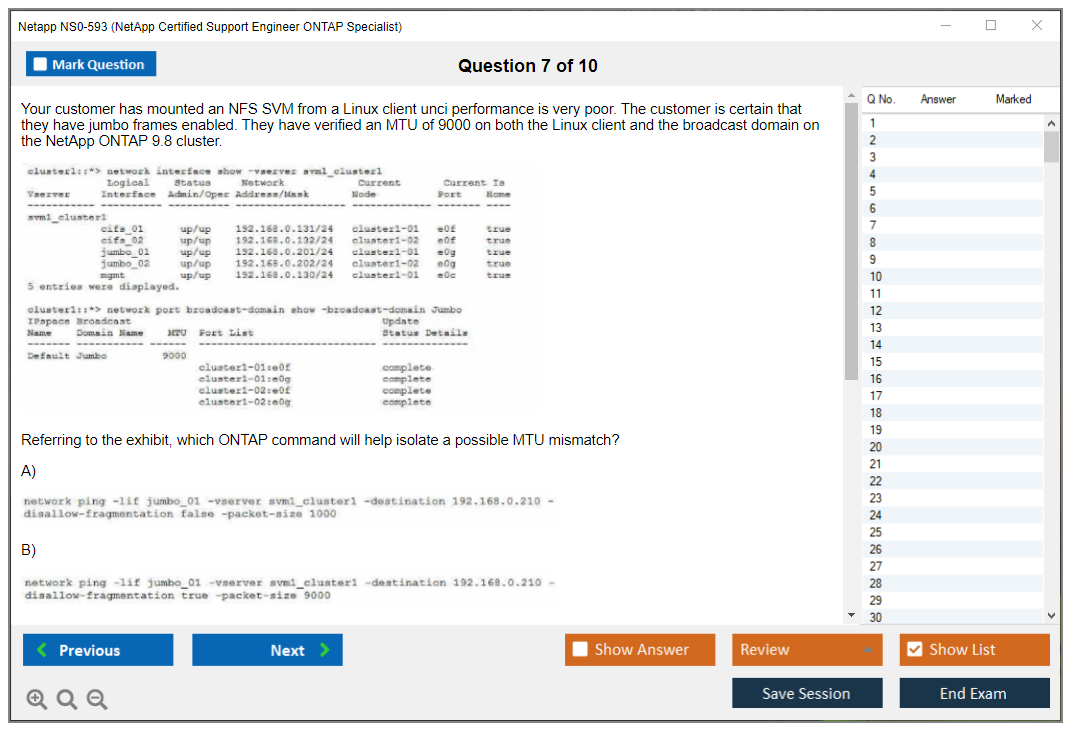Go to the Previous question
The image size is (1075, 735).
click(x=98, y=650)
